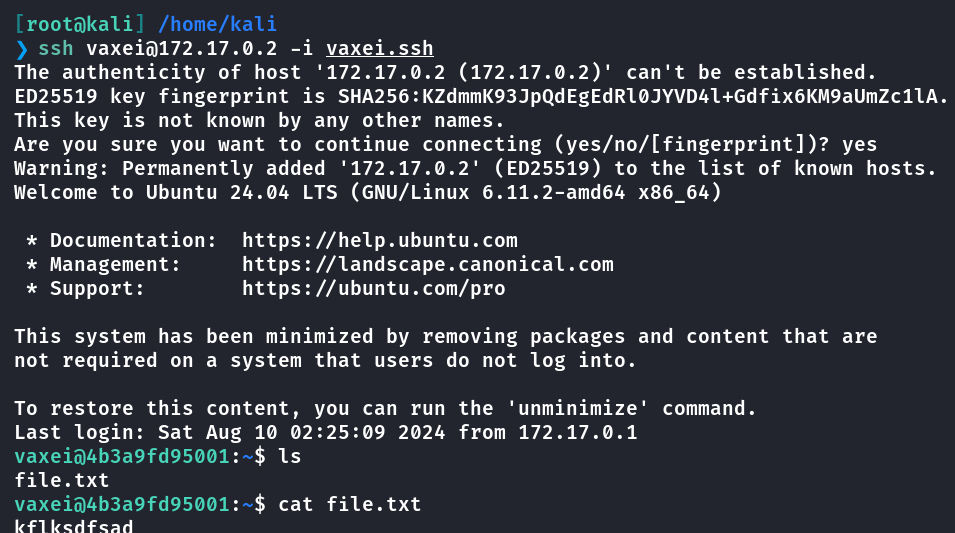This screenshot has height=533, width=955.
Task: Open the https://ubuntu.com/pro support link
Action: [x=374, y=288]
